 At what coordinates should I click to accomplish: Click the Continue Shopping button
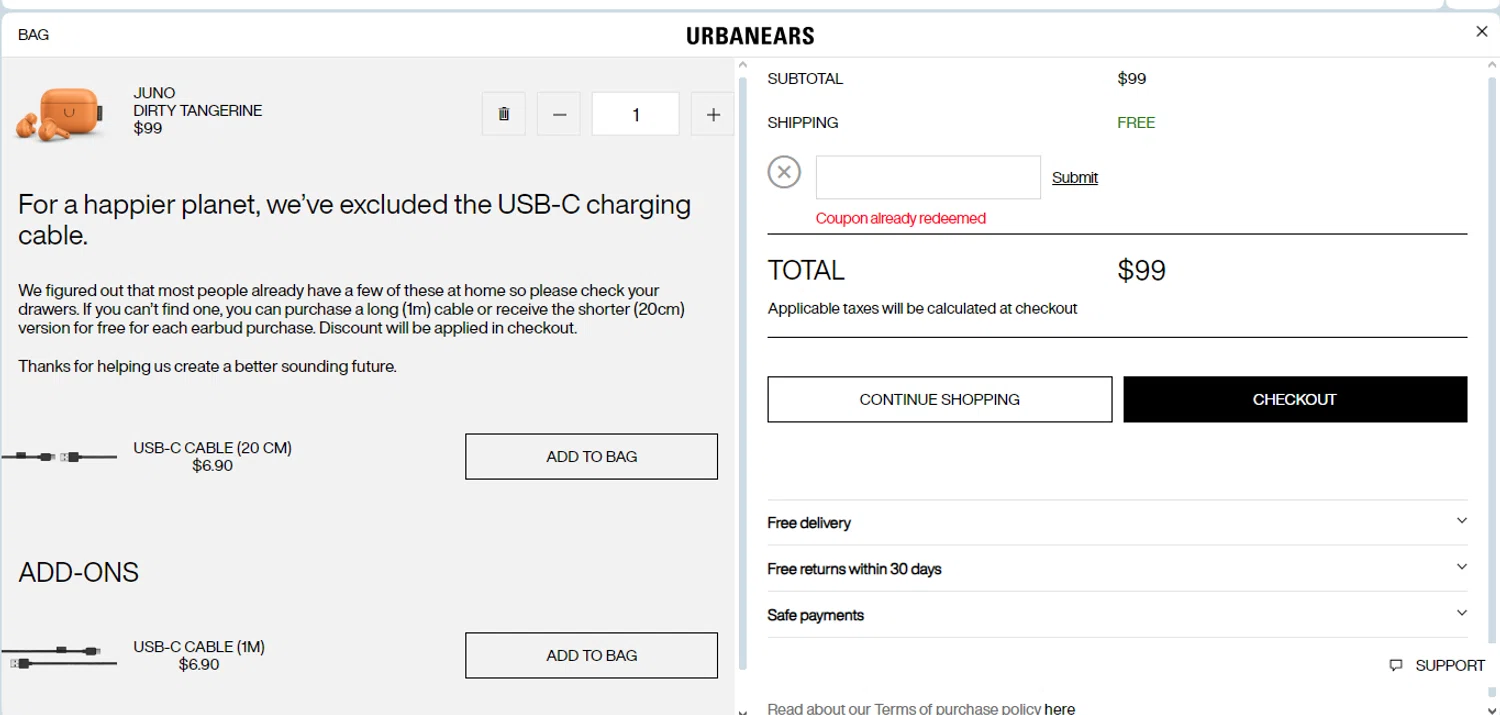tap(940, 399)
